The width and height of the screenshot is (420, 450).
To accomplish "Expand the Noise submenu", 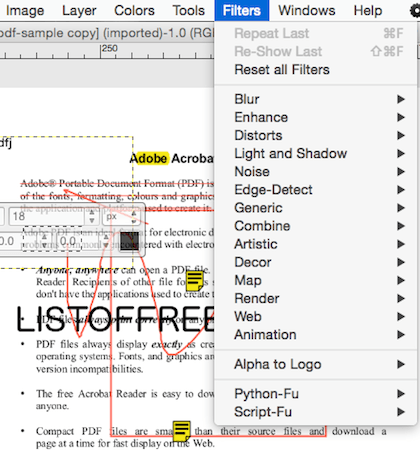I will click(315, 172).
